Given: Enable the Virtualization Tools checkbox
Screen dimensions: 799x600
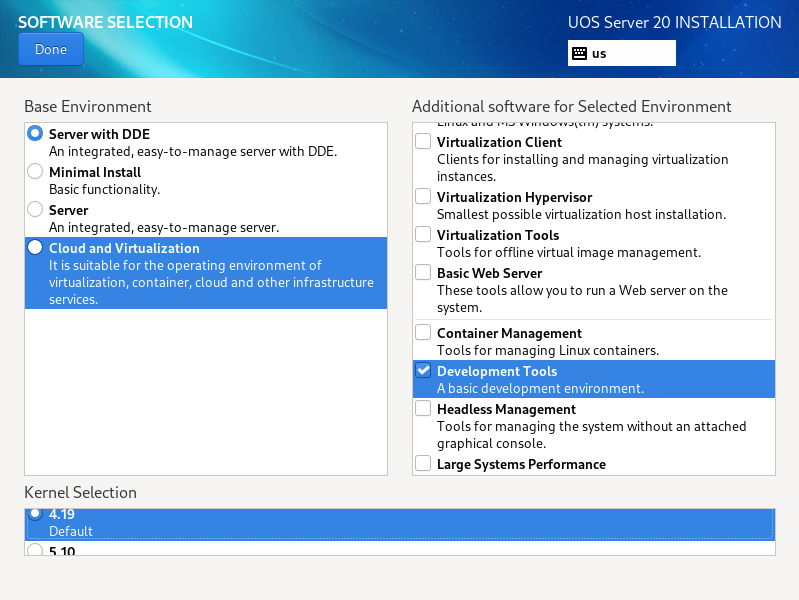Looking at the screenshot, I should pyautogui.click(x=423, y=234).
